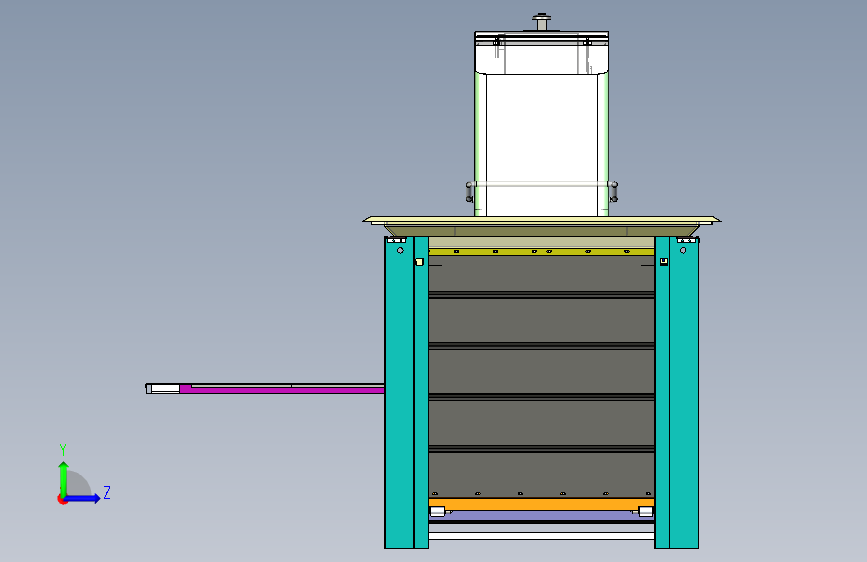Select the orange bar at cabinet bottom
Screen dimensions: 867x562
[x=541, y=504]
